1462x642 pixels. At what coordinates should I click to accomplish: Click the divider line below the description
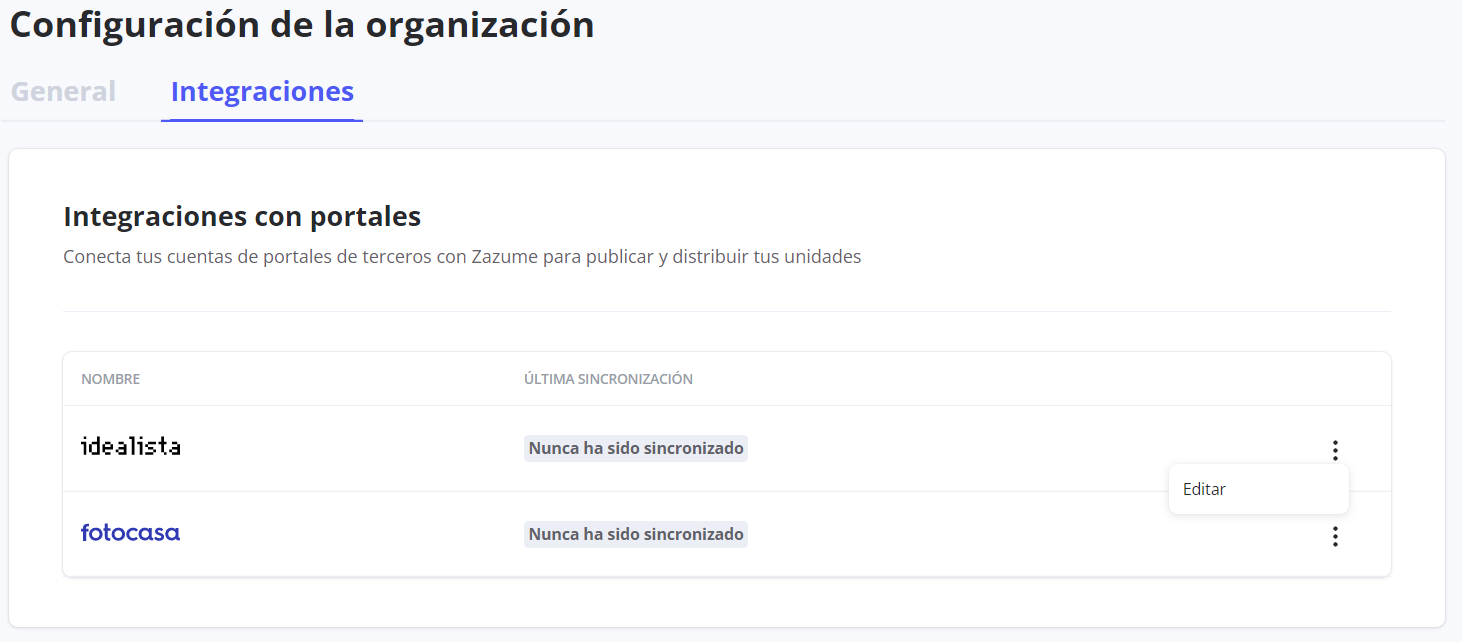point(726,311)
